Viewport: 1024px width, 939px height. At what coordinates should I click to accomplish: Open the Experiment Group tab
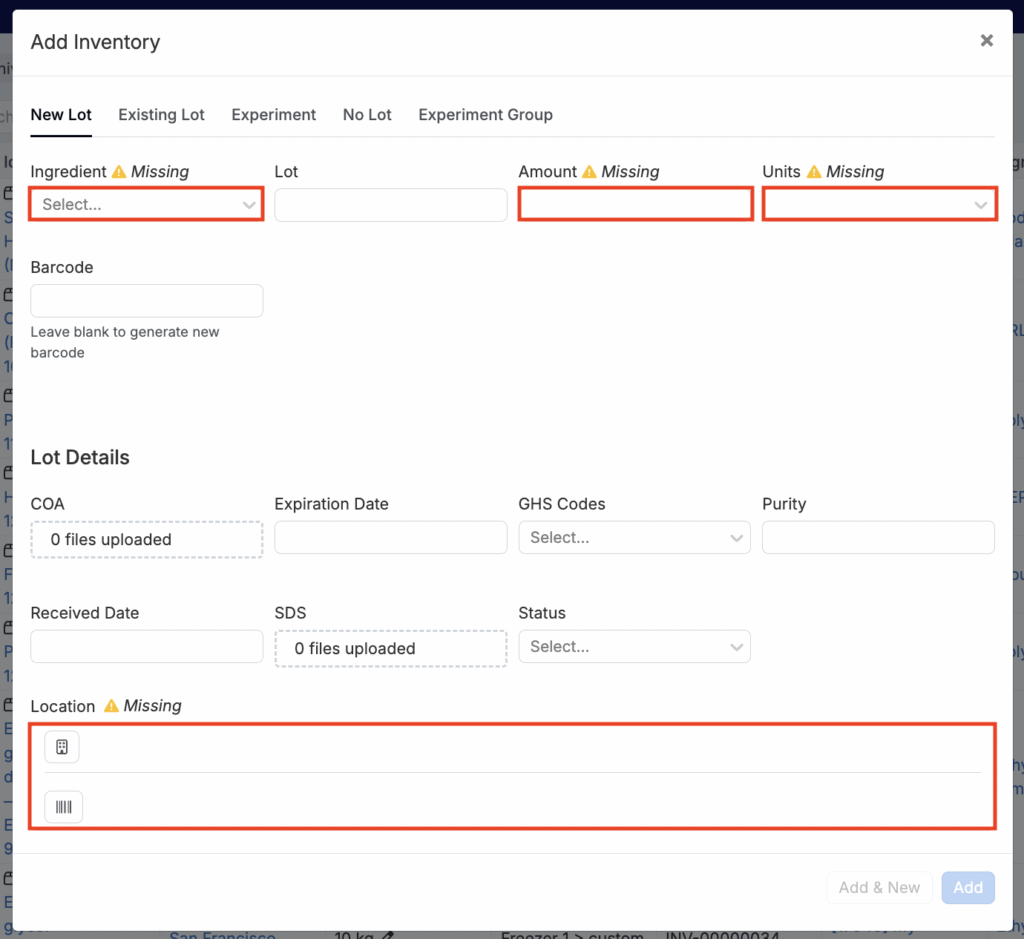pos(485,115)
